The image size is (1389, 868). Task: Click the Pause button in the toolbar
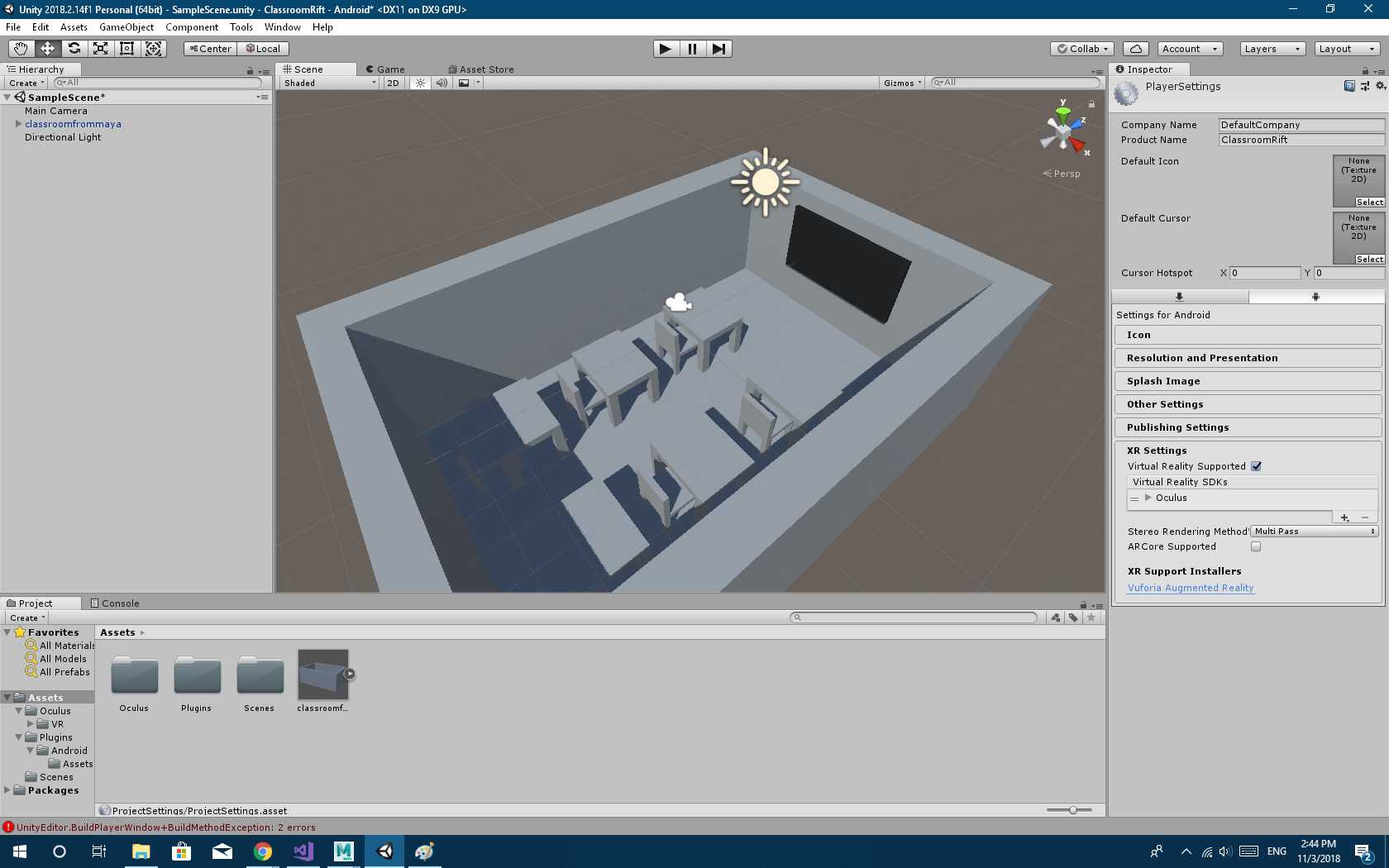pos(692,49)
